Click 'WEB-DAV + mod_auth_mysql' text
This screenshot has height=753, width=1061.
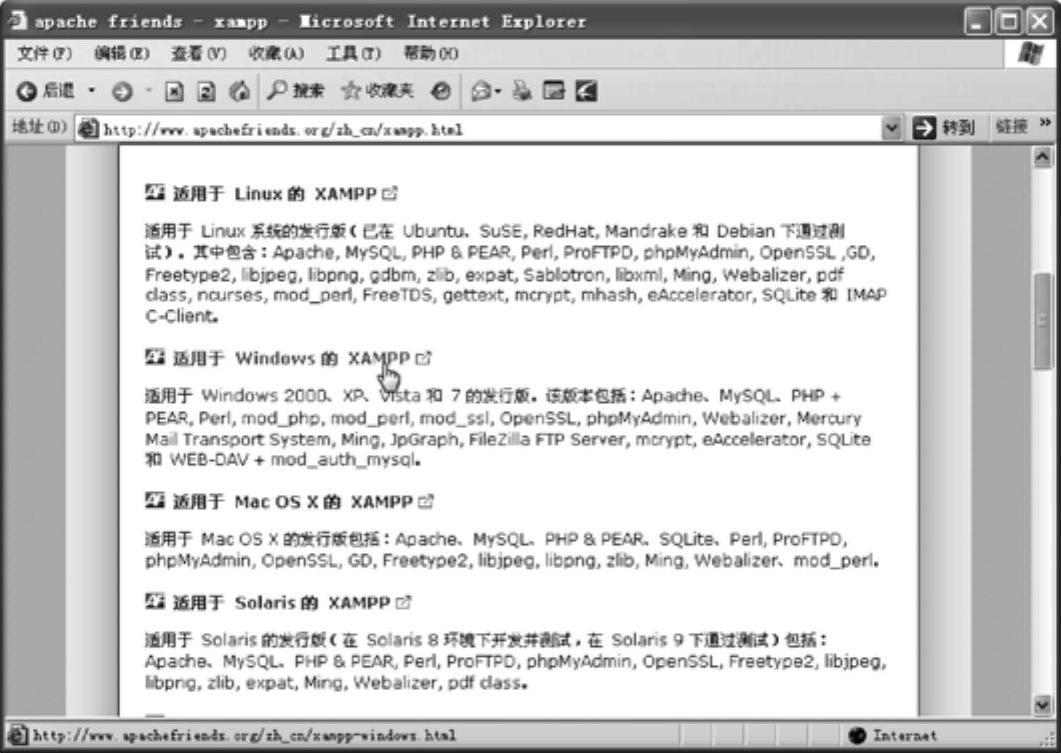point(292,461)
